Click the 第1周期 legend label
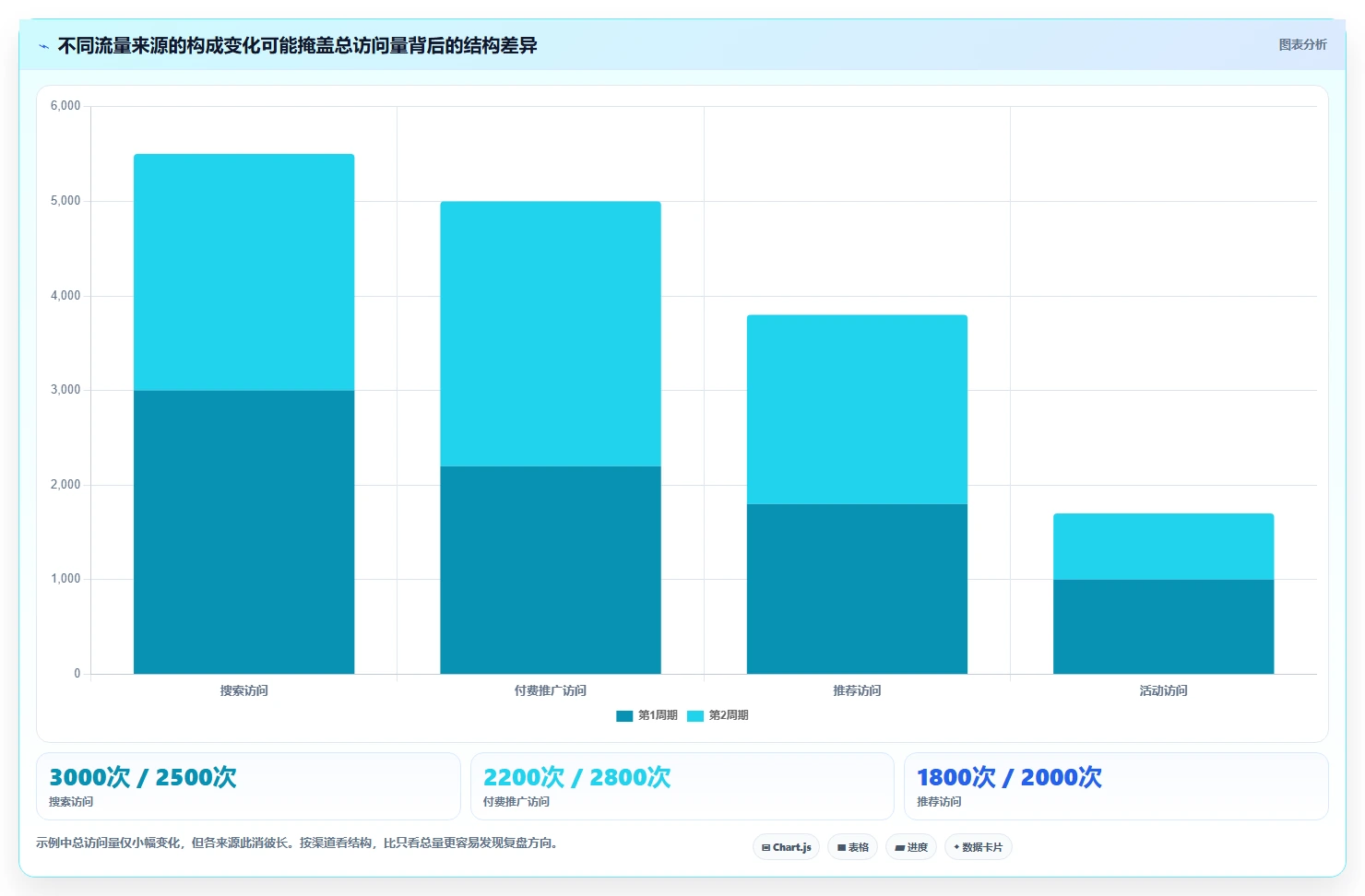 658,715
